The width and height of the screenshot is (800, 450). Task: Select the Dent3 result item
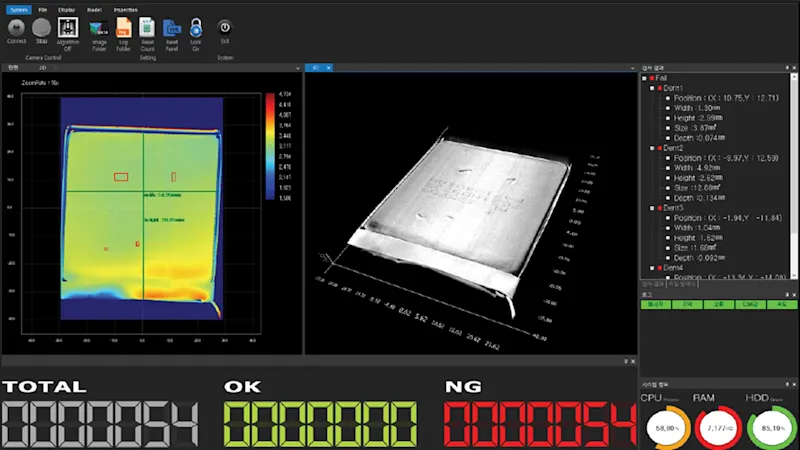point(672,208)
